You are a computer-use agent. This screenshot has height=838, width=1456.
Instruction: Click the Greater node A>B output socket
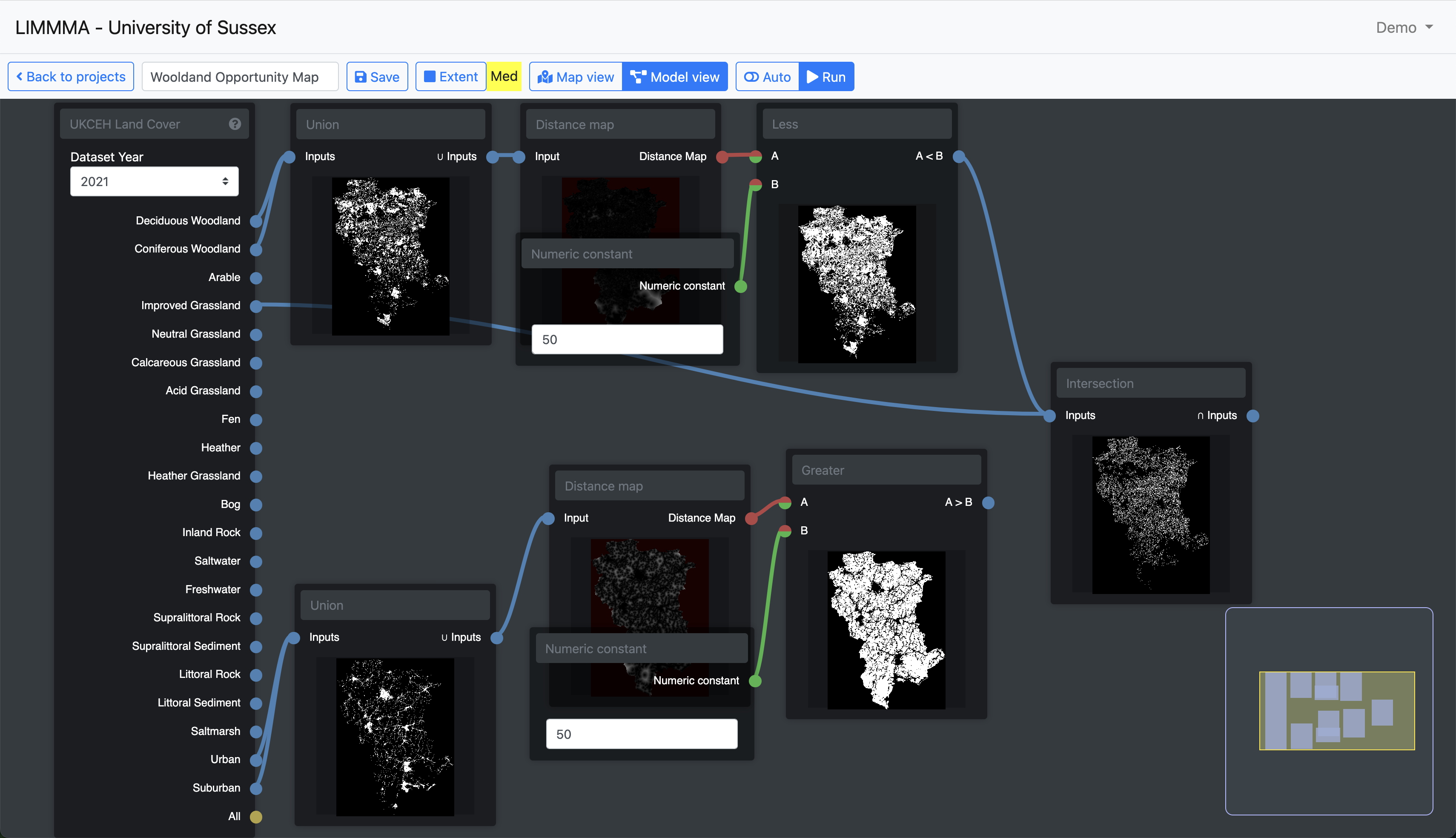click(988, 502)
